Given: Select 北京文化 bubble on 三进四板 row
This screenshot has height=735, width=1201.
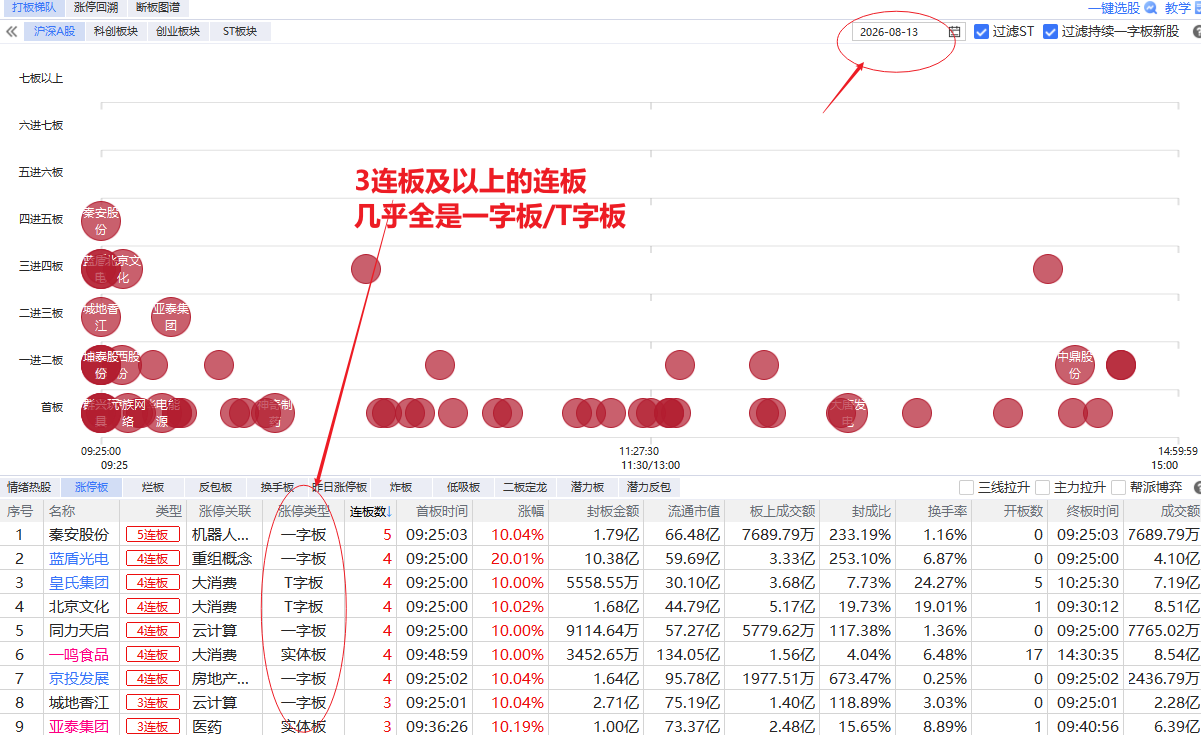Looking at the screenshot, I should [124, 269].
